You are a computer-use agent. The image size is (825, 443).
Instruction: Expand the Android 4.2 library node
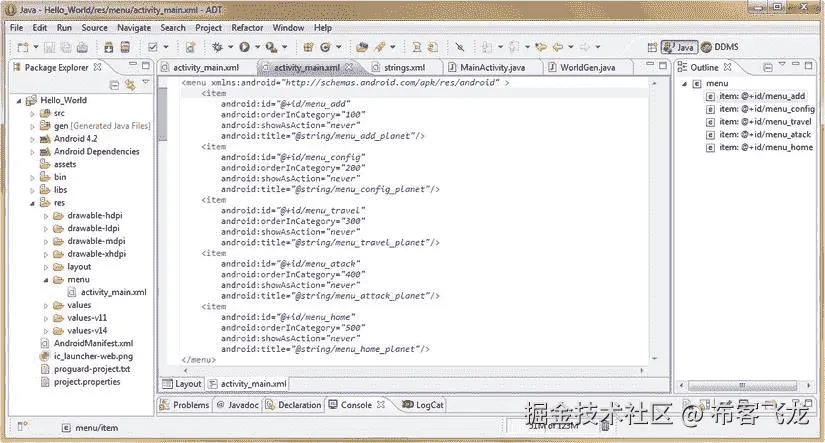[33, 139]
